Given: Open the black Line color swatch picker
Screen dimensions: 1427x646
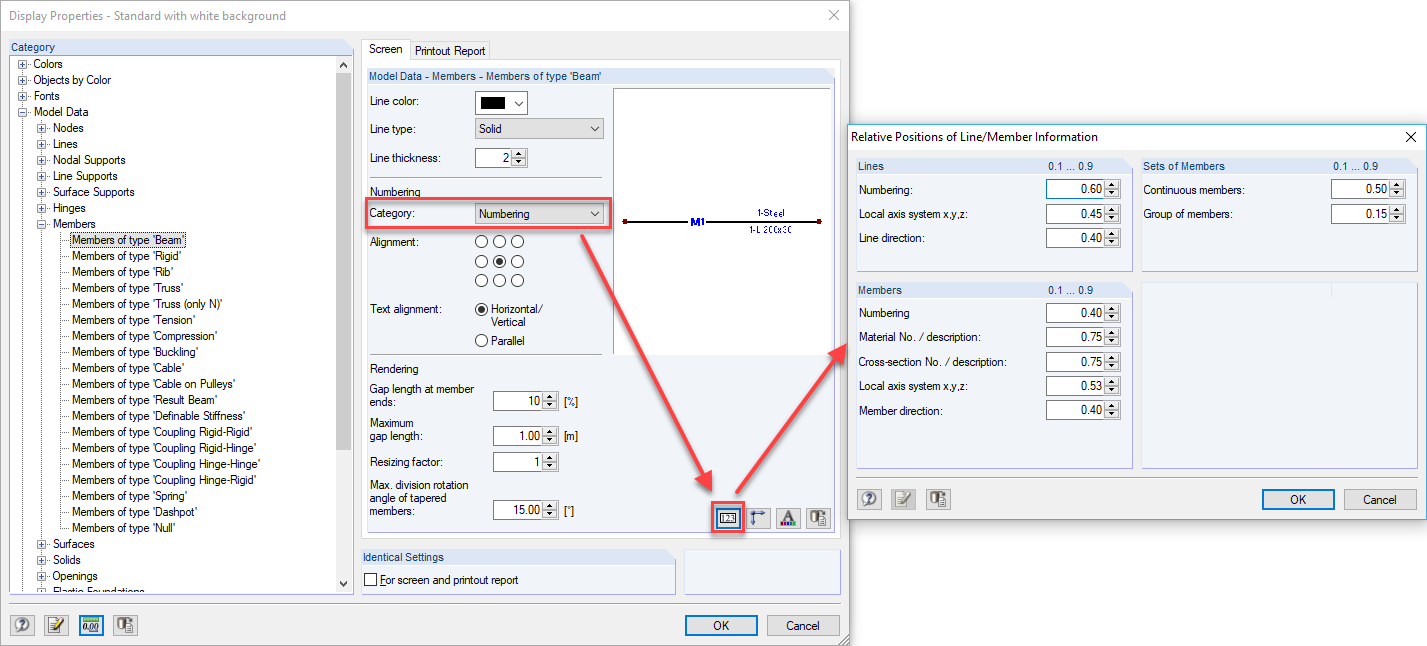Looking at the screenshot, I should [x=501, y=102].
